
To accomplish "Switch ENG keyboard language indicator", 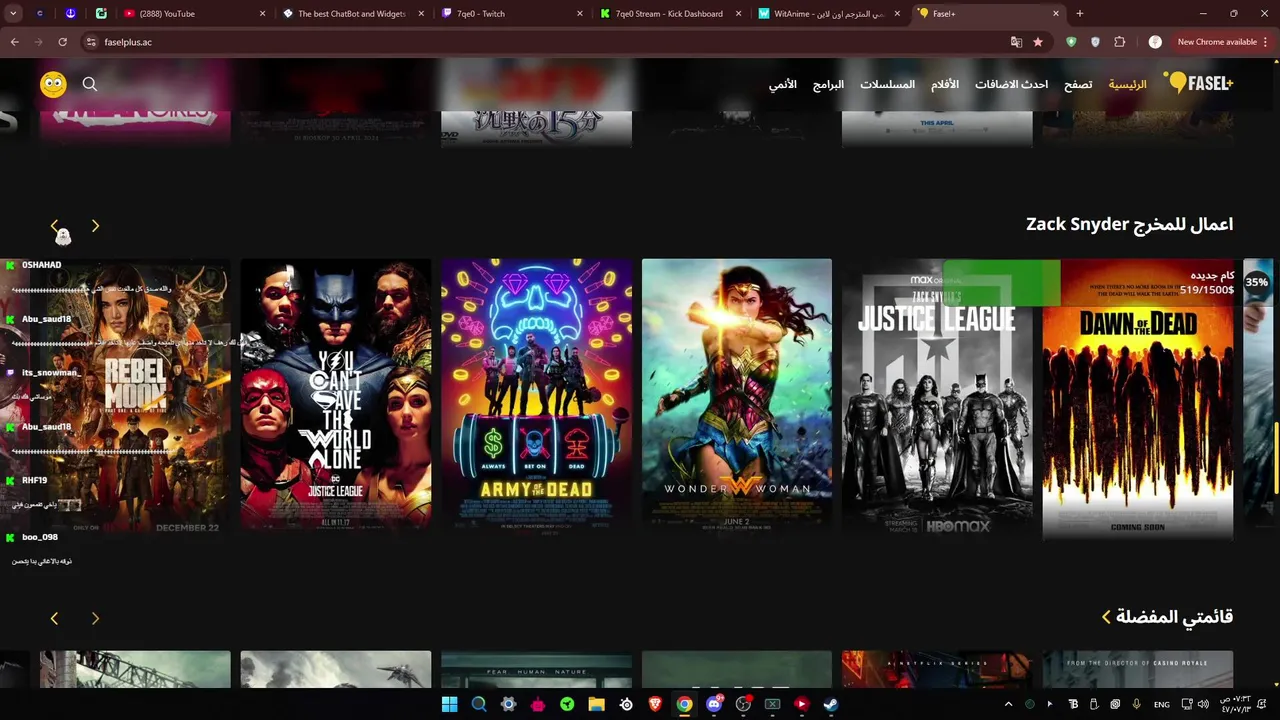I will [x=1161, y=704].
